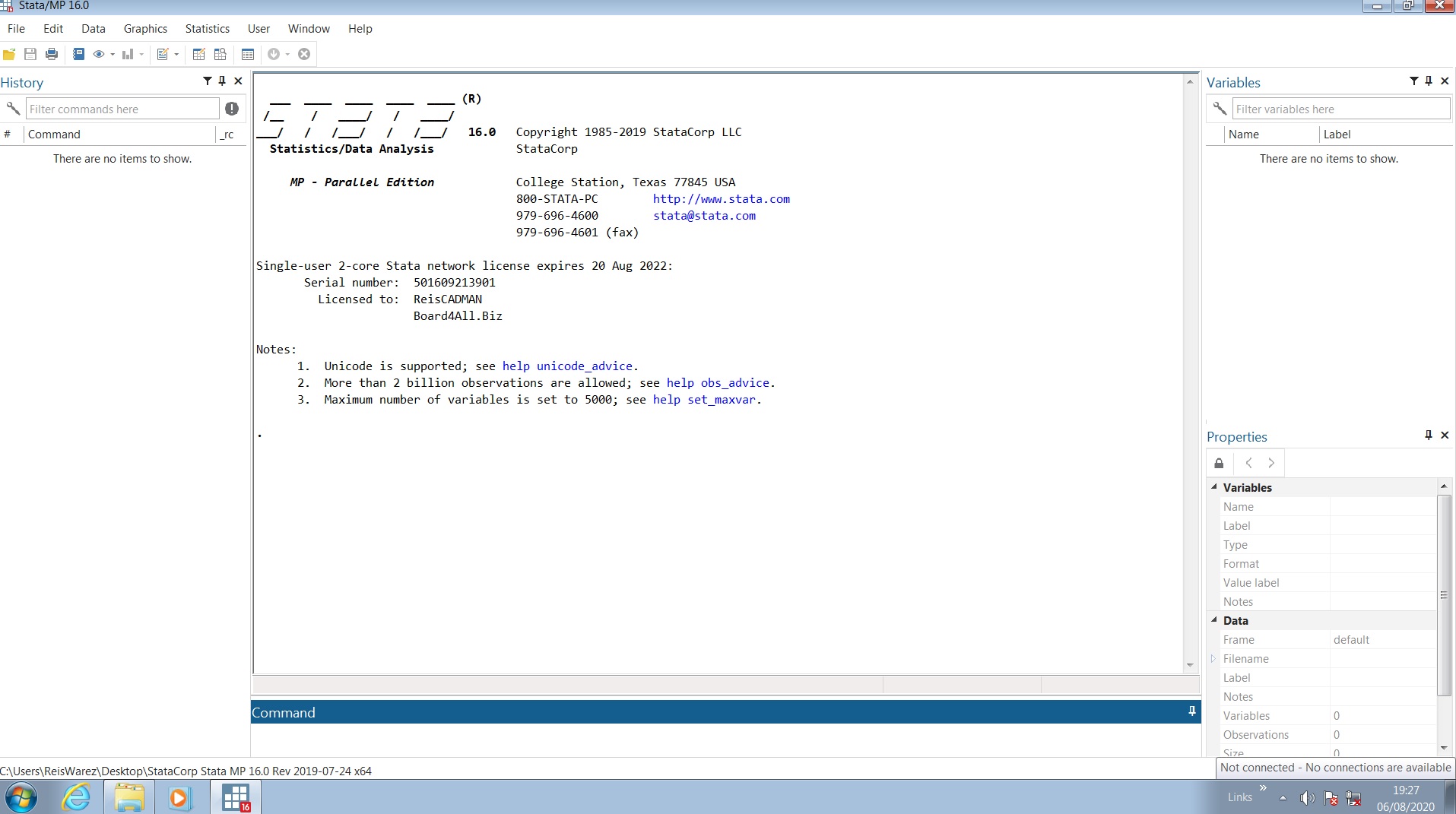Click into the Command input area
Screen dimensions: 1456x814
[725, 739]
